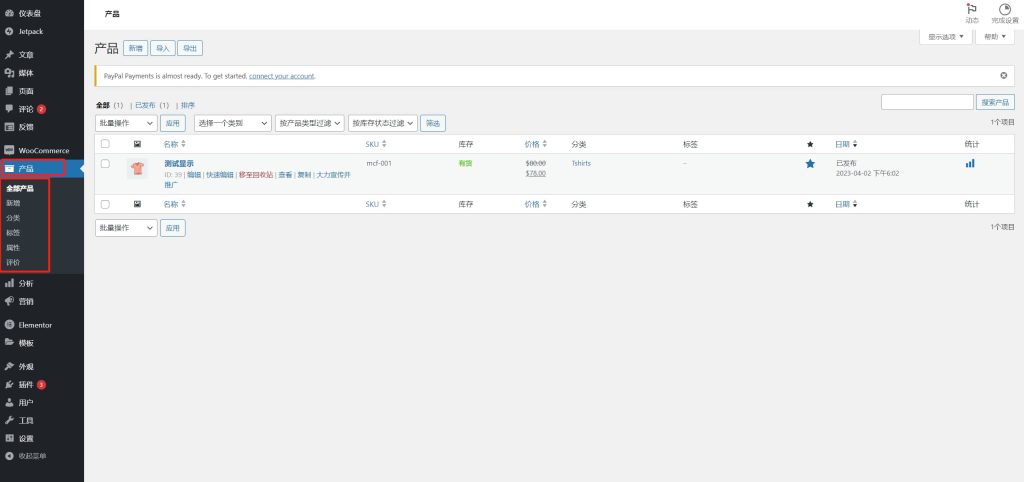Click the lower 应用 apply button
This screenshot has height=482, width=1024.
click(x=173, y=228)
